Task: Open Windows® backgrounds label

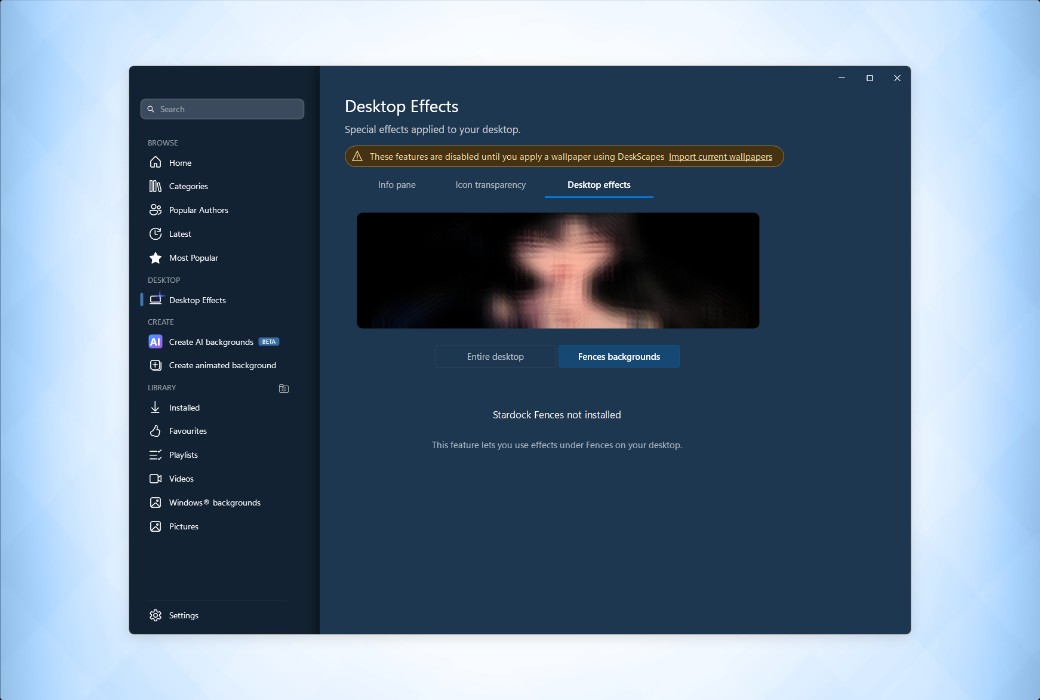Action: pos(214,503)
